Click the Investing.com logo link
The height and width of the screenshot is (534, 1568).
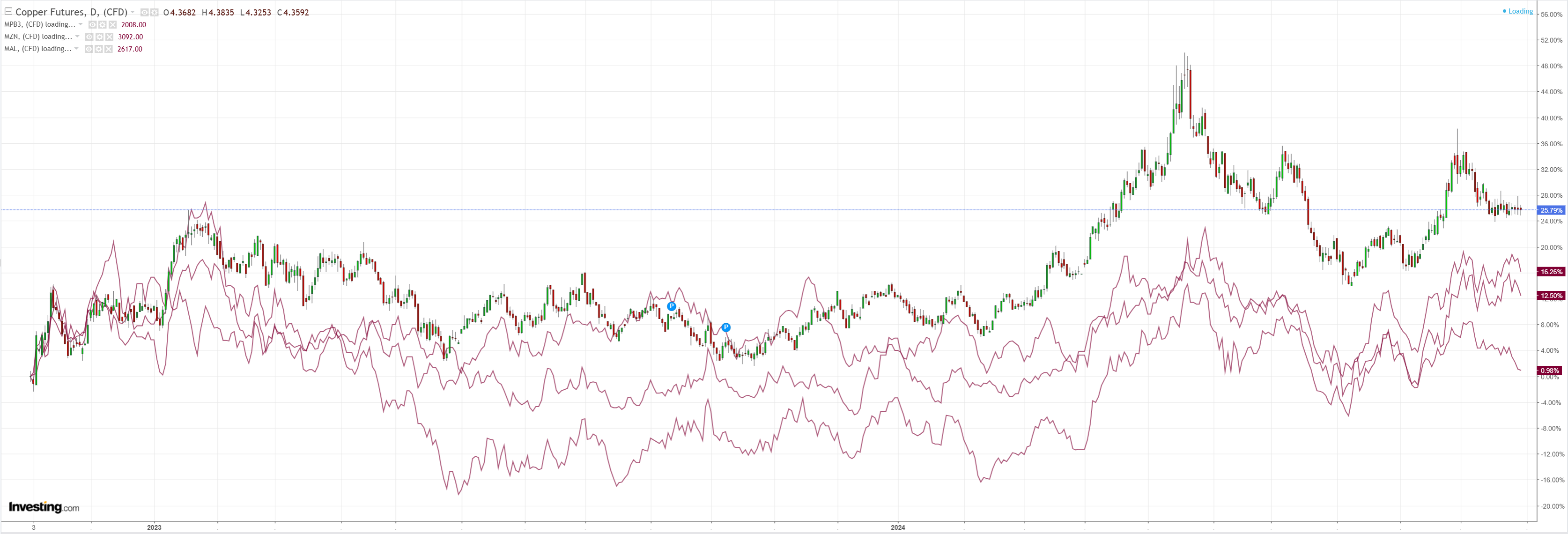[44, 507]
